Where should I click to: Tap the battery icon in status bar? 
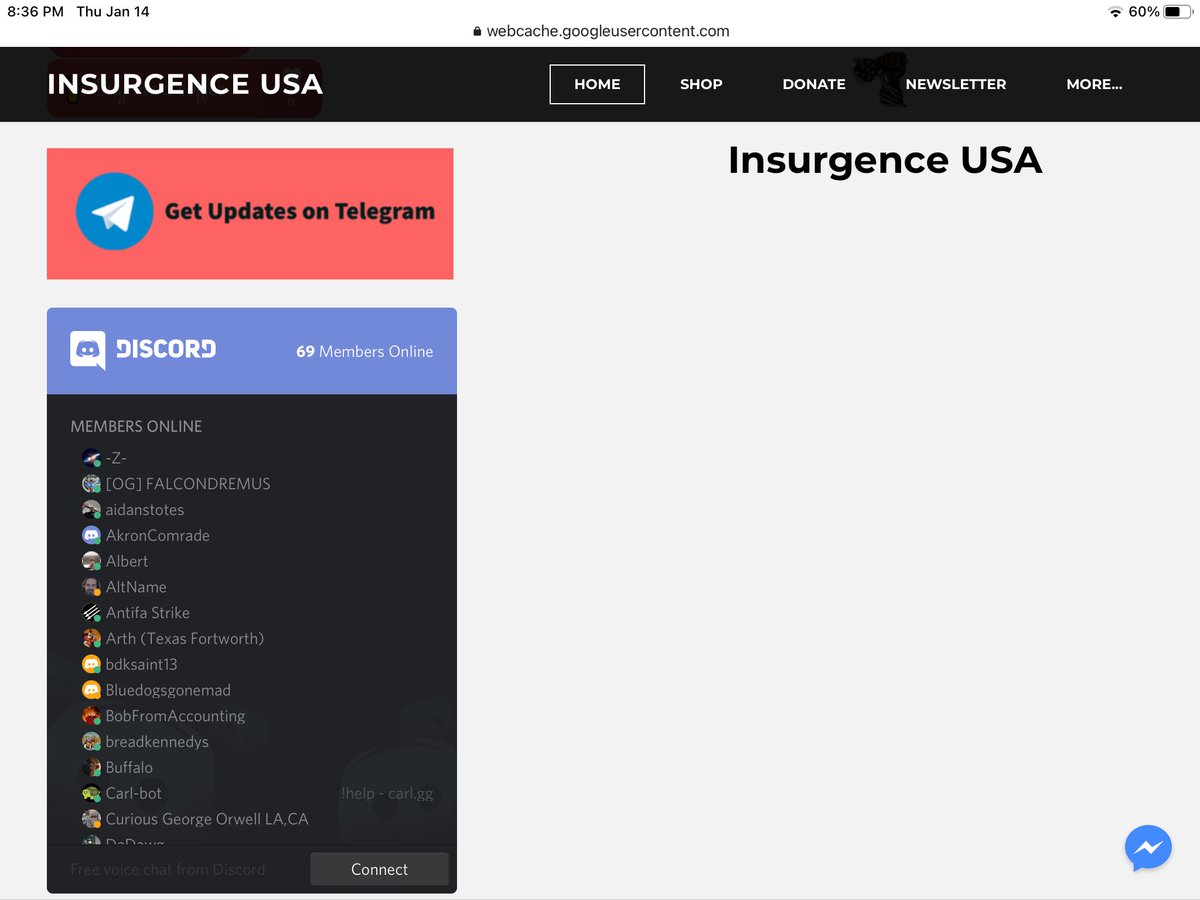1178,12
